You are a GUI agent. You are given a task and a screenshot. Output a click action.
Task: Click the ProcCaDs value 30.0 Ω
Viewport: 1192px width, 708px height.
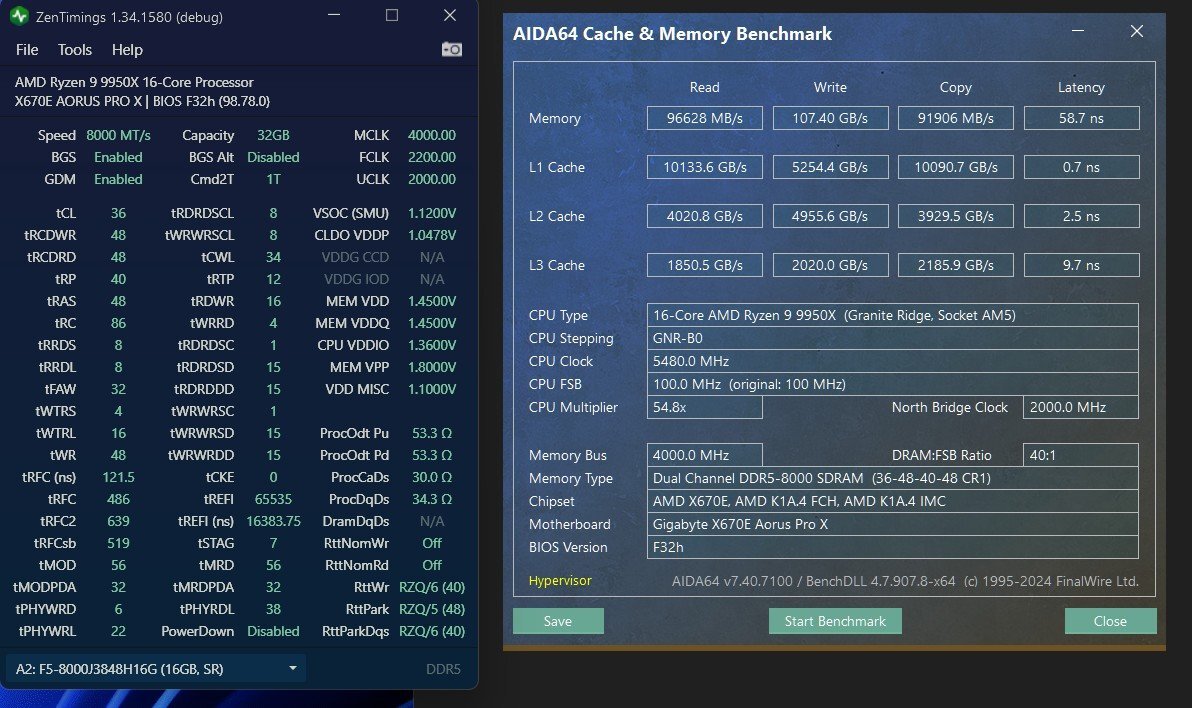432,477
